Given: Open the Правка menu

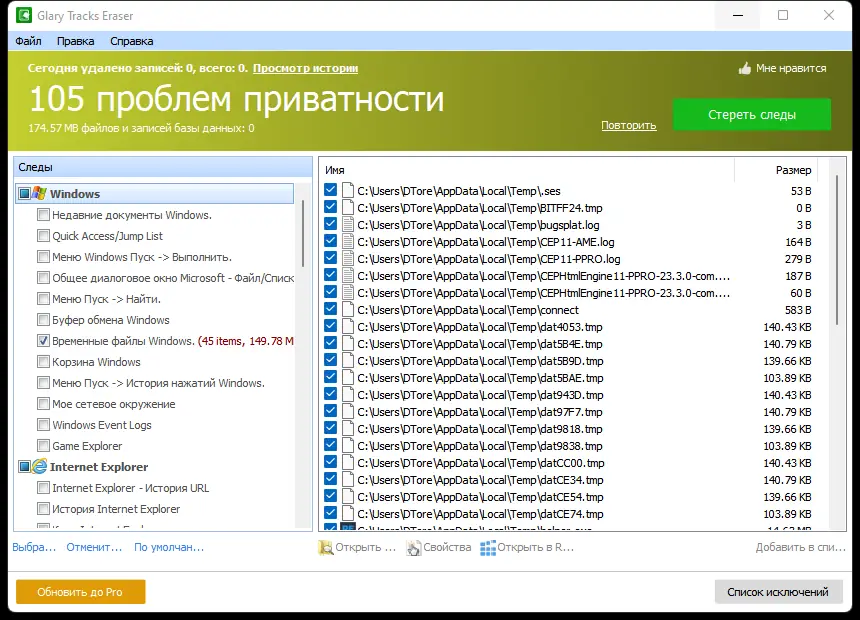Looking at the screenshot, I should click(x=75, y=41).
